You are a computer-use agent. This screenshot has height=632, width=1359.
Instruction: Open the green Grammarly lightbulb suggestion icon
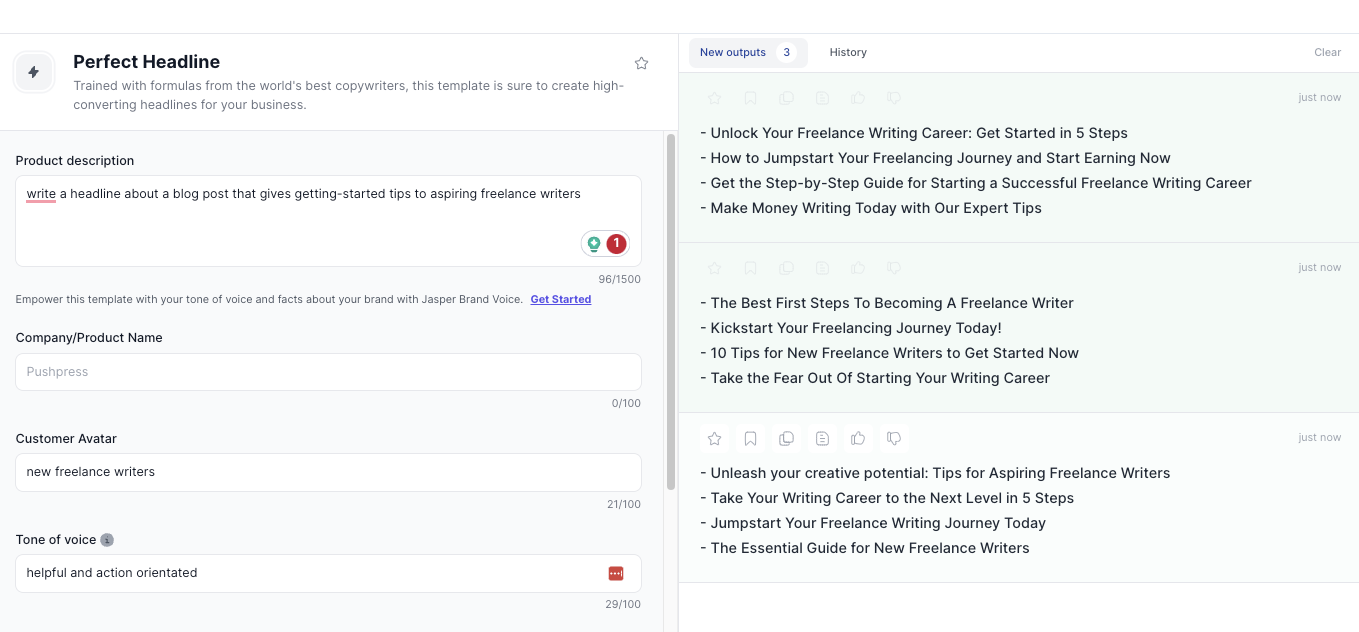point(594,243)
